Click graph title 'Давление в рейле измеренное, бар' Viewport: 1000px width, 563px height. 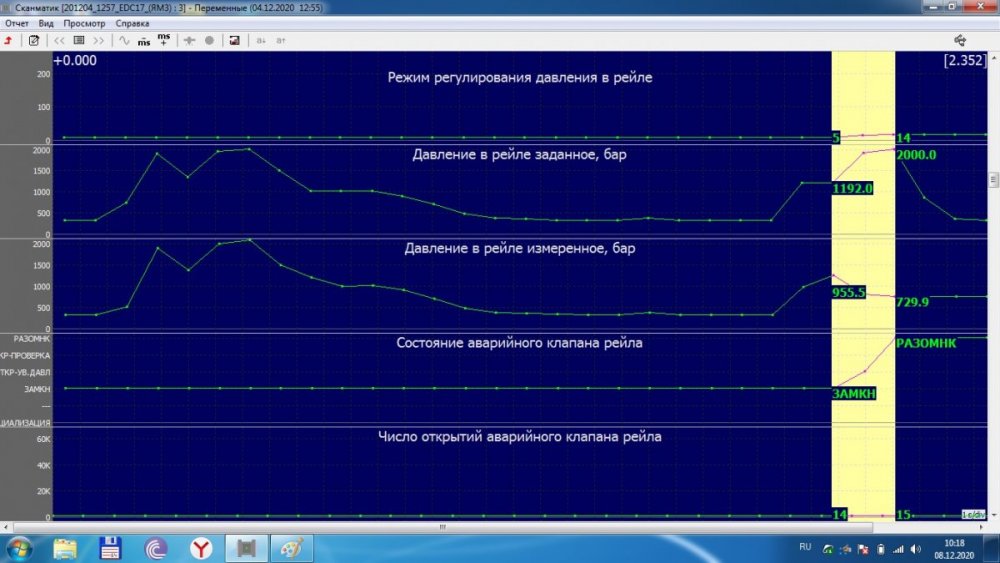(x=520, y=248)
